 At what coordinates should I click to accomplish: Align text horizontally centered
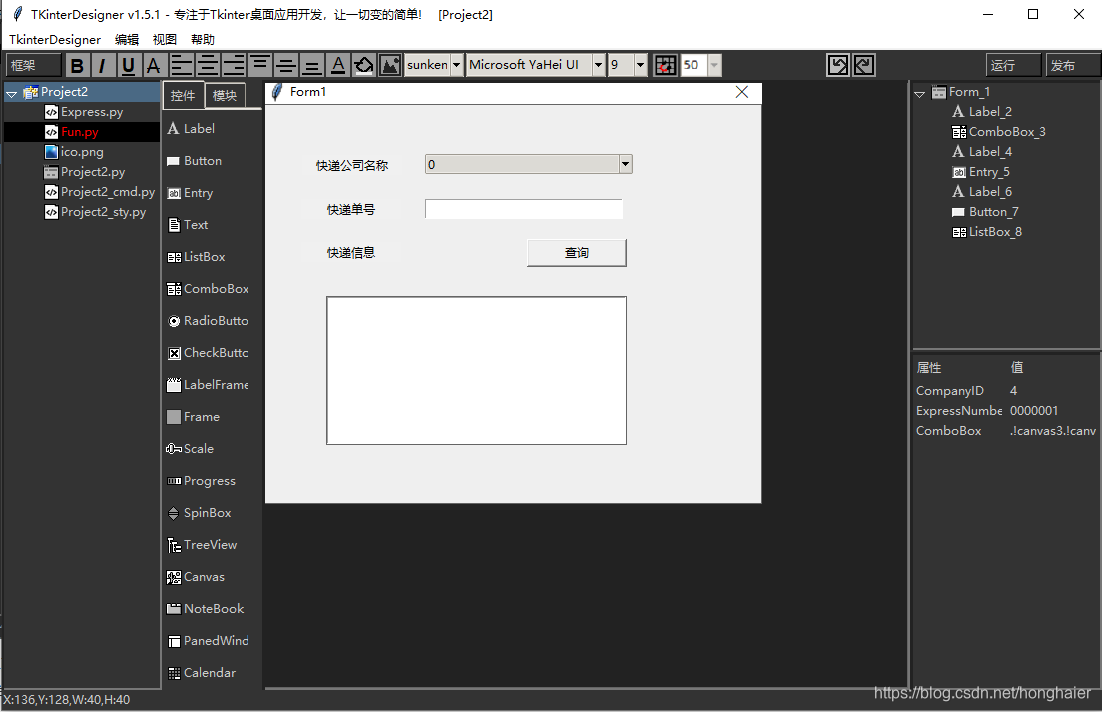click(x=207, y=65)
